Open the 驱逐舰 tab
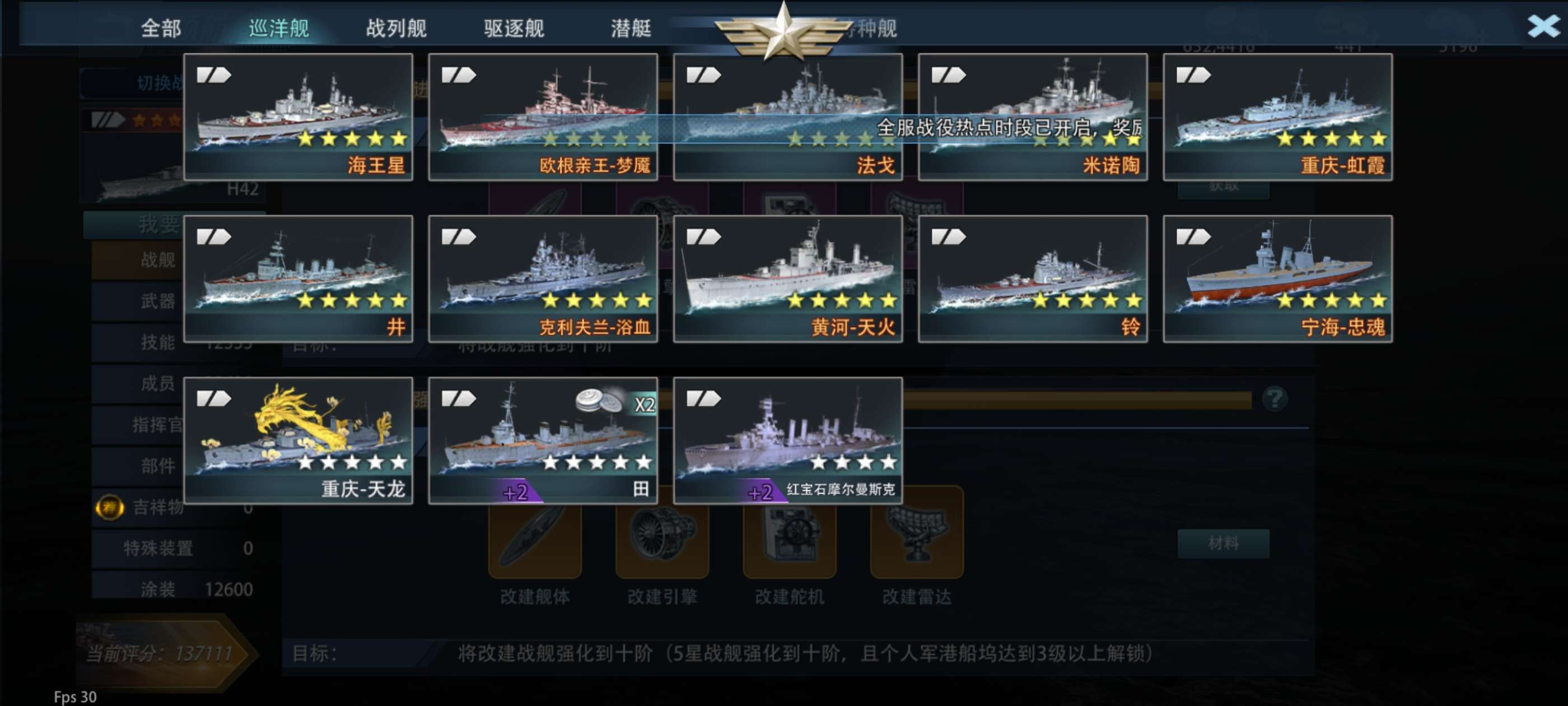 click(x=514, y=28)
